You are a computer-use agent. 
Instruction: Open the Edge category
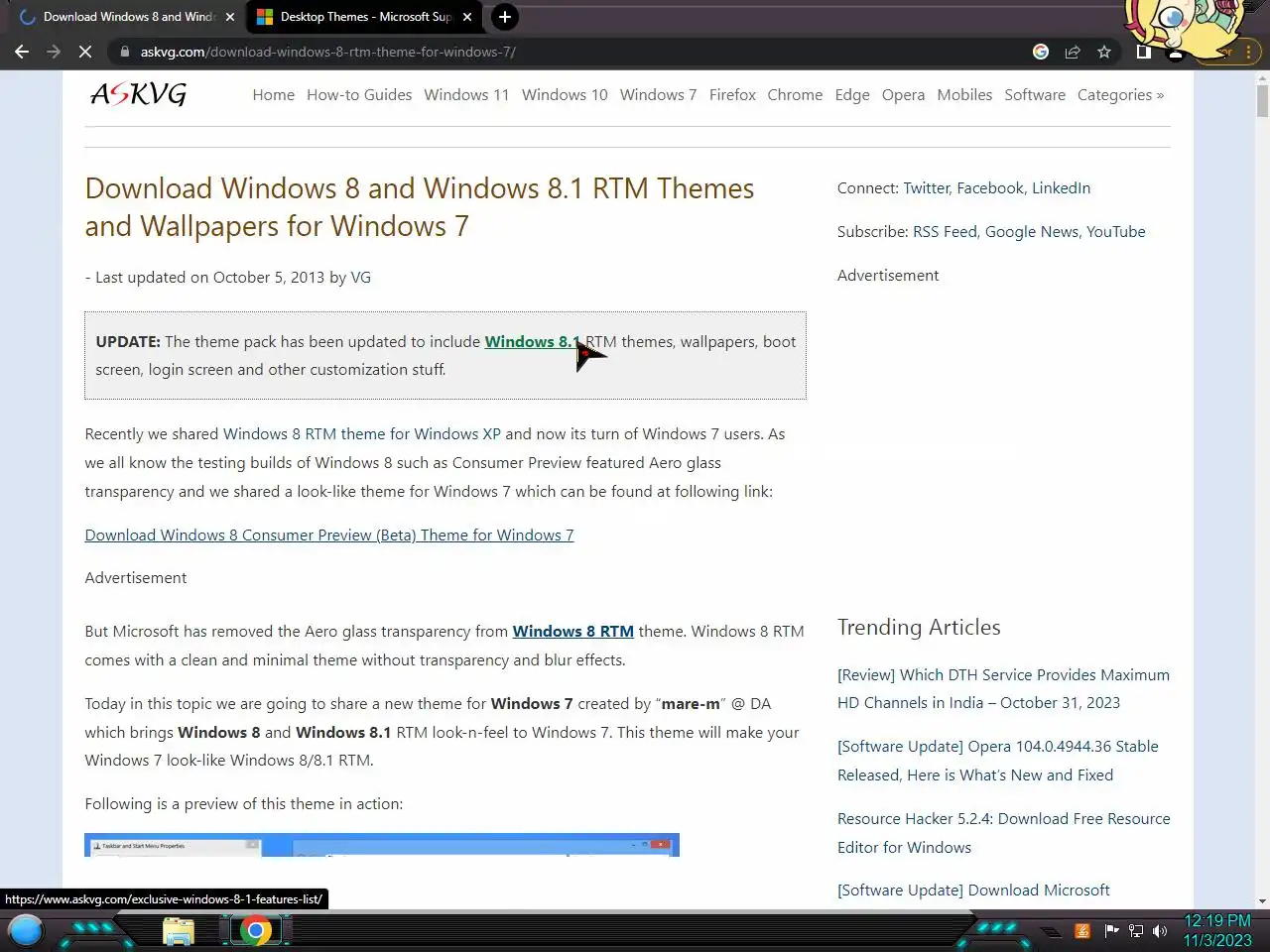[852, 95]
